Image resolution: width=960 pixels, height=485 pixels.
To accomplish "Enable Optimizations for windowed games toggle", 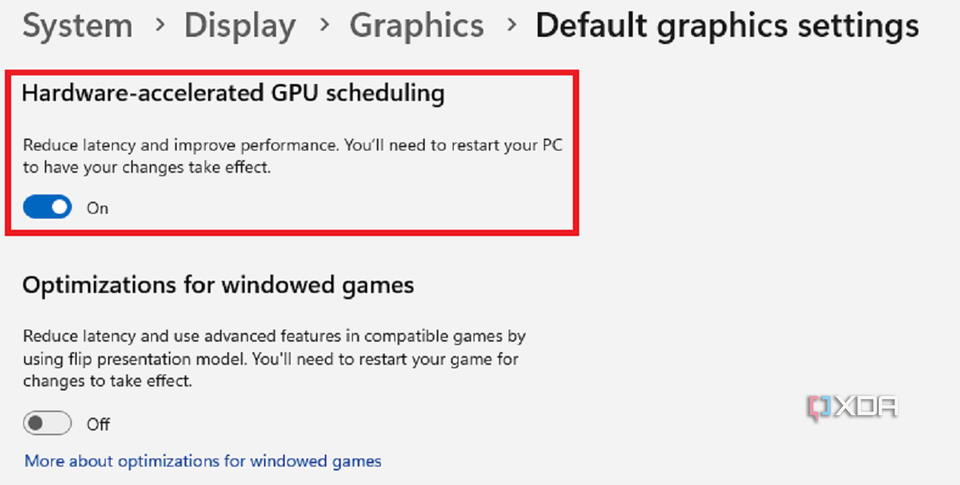I will [x=48, y=423].
